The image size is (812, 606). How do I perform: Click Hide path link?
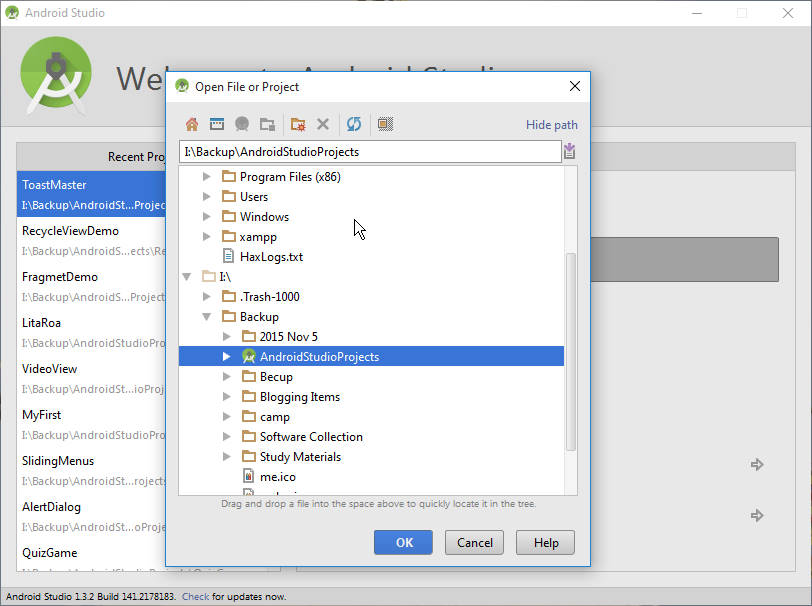pyautogui.click(x=552, y=125)
